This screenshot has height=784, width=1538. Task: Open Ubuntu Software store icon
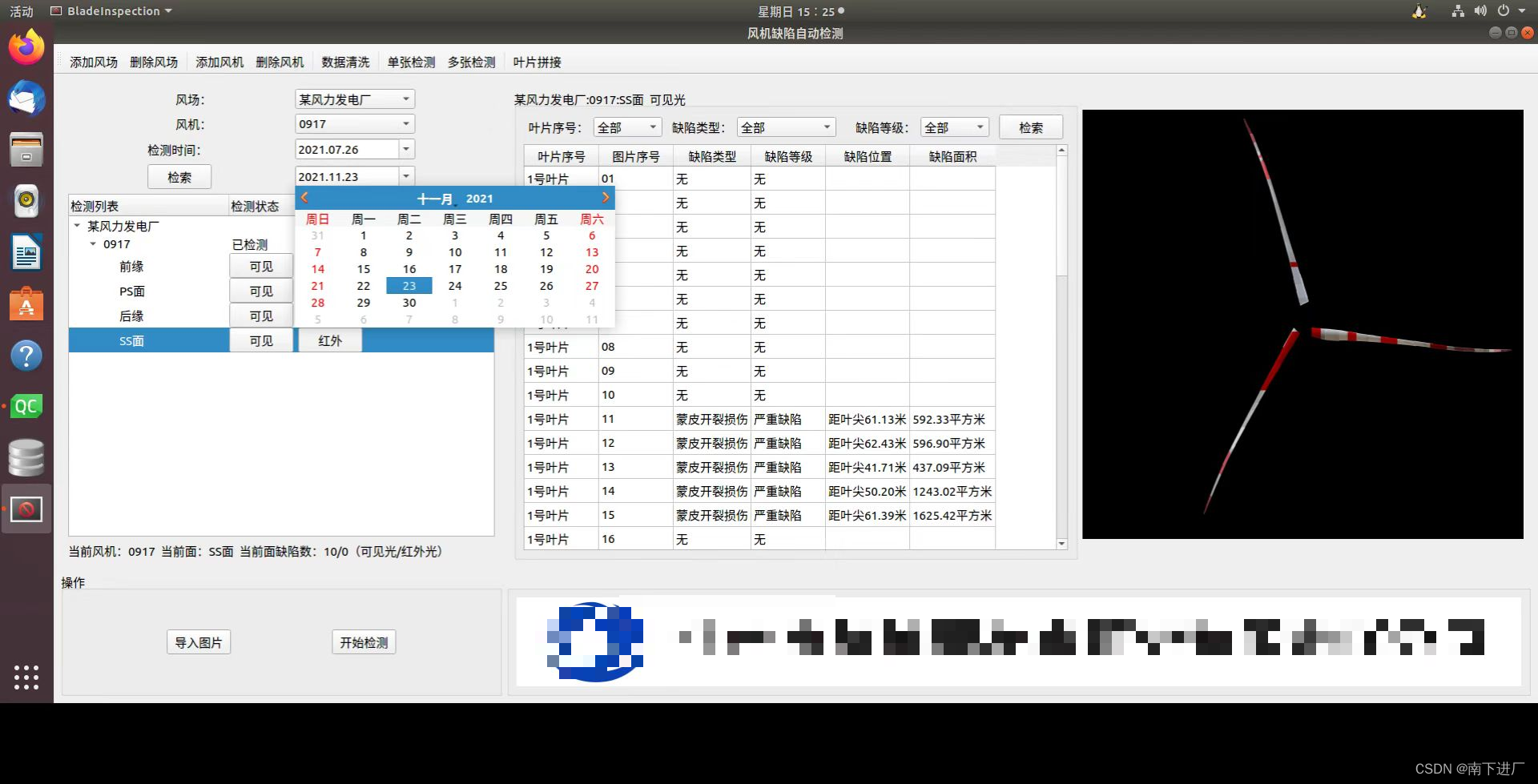click(26, 304)
